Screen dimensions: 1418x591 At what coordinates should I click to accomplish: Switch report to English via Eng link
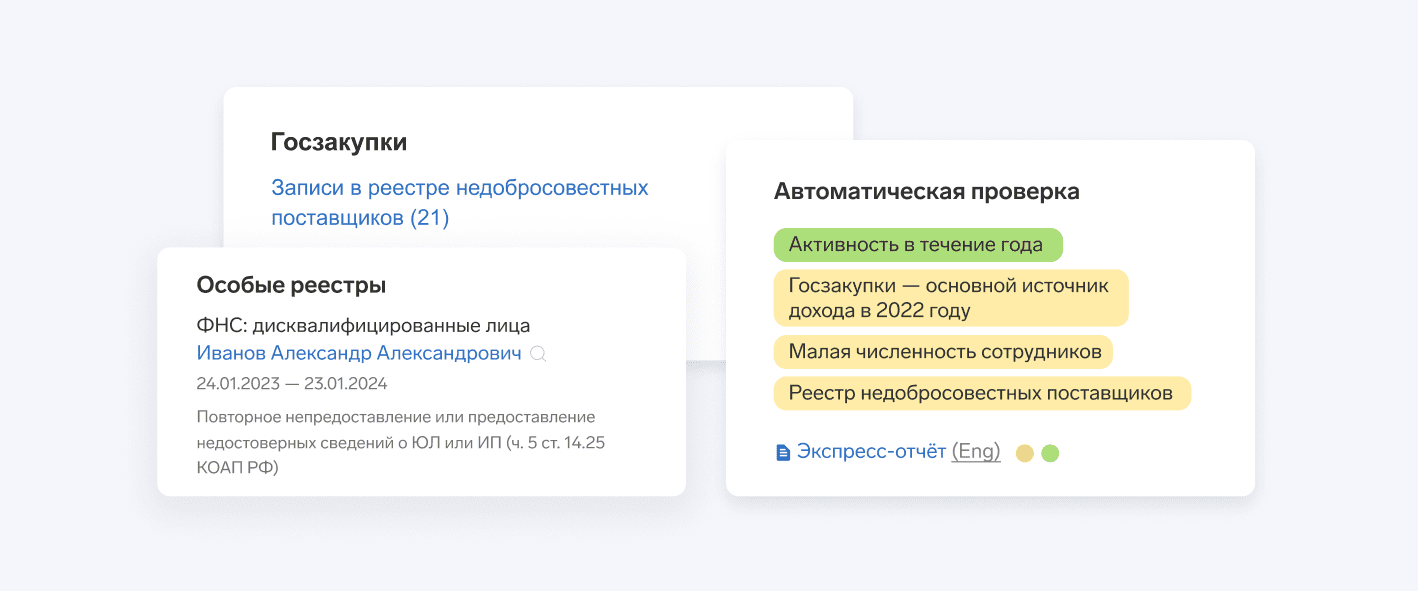(x=976, y=452)
